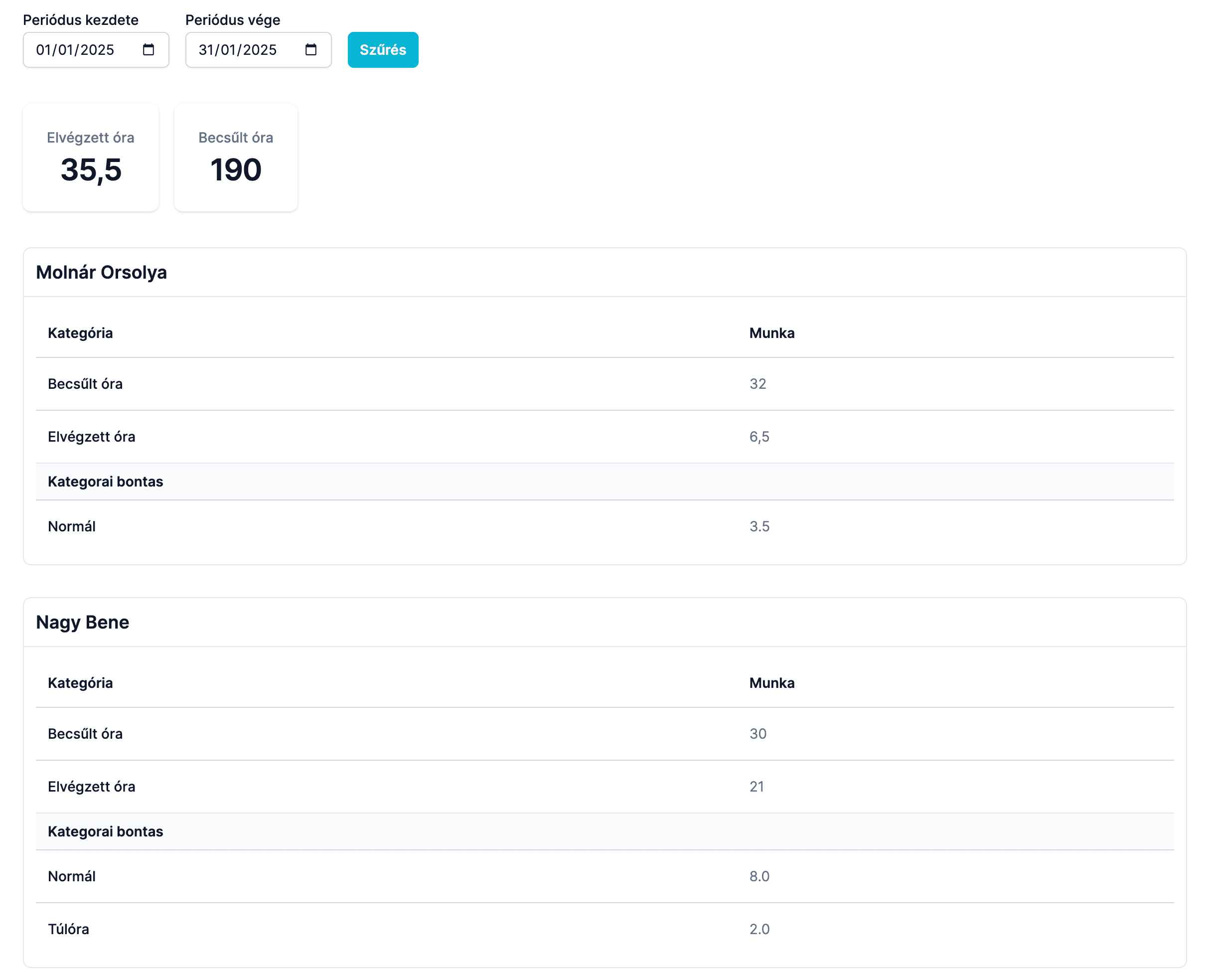This screenshot has height=980, width=1207.
Task: Click the Túlóra row label
Action: click(x=68, y=929)
